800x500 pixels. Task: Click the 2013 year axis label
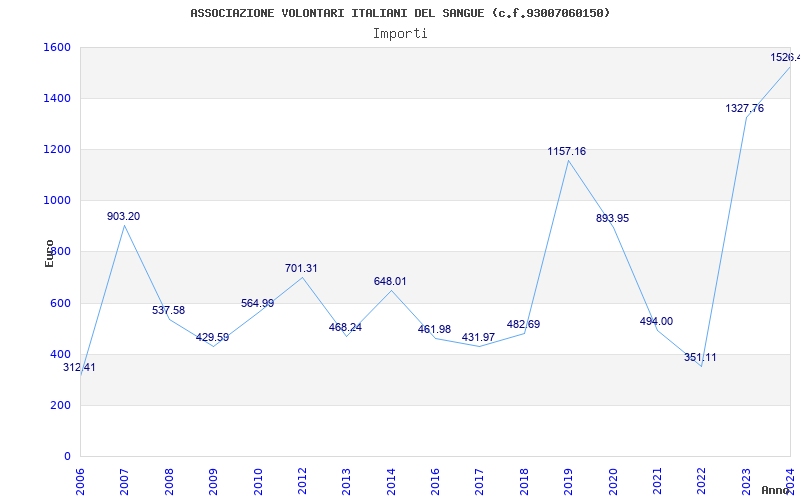[x=346, y=482]
